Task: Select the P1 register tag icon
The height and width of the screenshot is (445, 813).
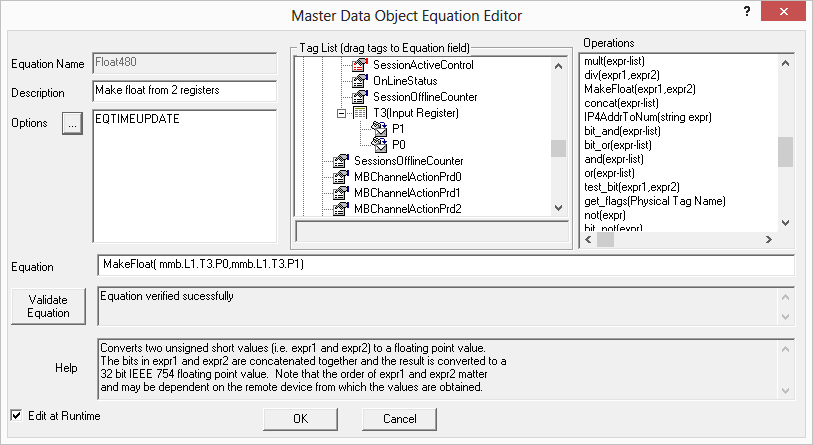Action: pyautogui.click(x=379, y=129)
